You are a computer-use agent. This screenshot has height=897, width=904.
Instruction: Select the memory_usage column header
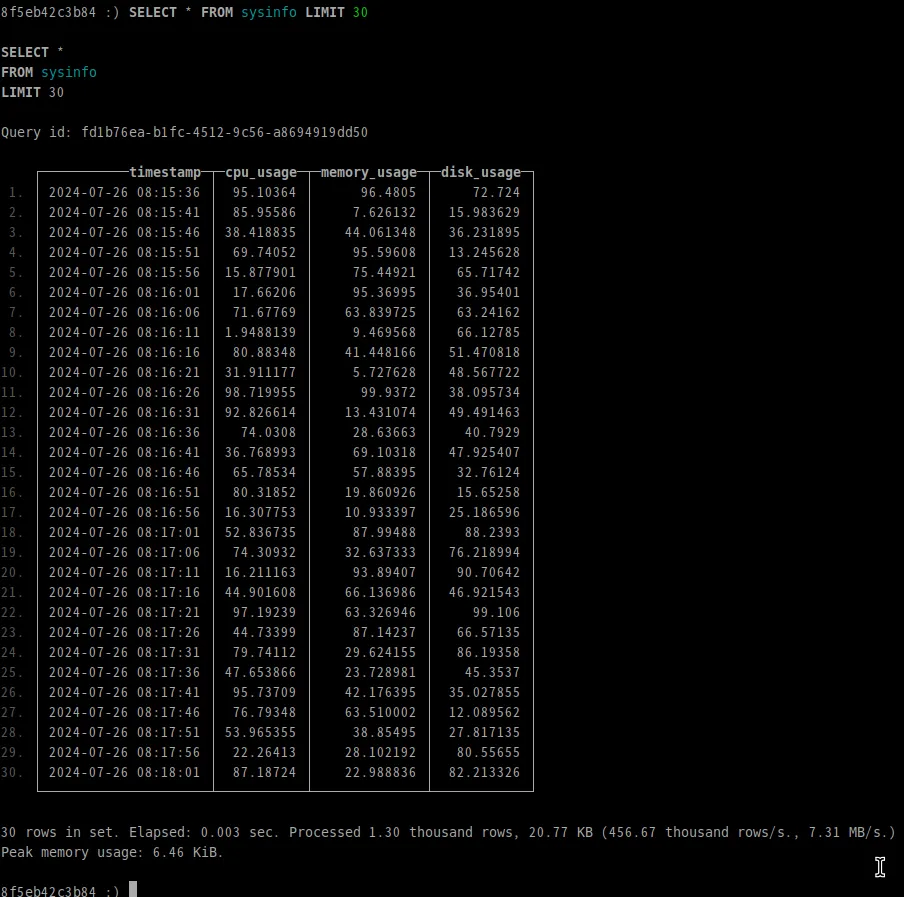(x=368, y=172)
